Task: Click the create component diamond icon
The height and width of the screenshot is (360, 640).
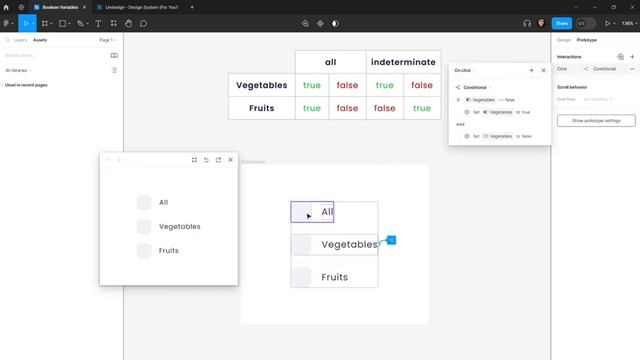Action: pyautogui.click(x=320, y=24)
